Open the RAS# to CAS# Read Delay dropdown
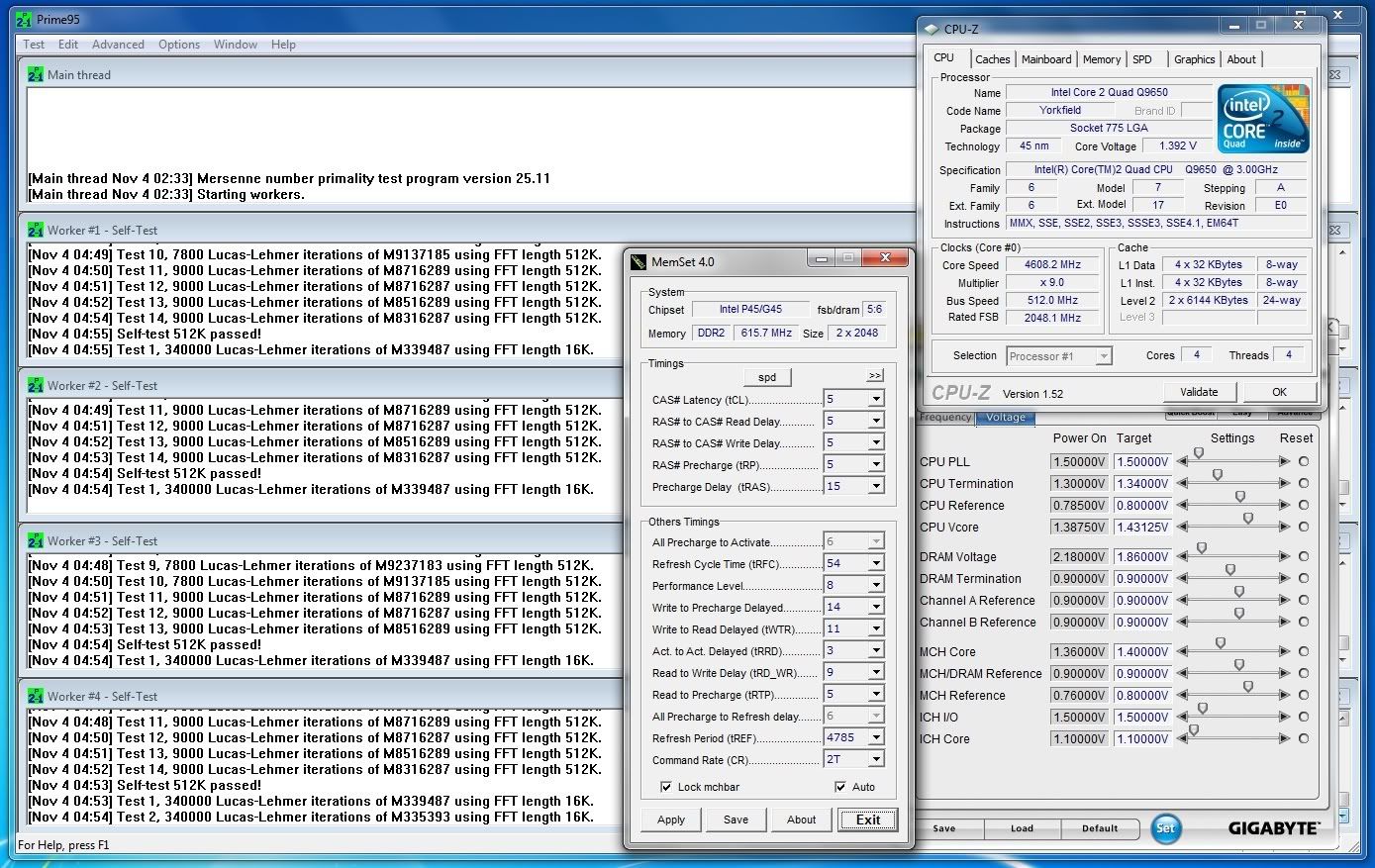Screen dimensions: 1375x868 [x=876, y=421]
